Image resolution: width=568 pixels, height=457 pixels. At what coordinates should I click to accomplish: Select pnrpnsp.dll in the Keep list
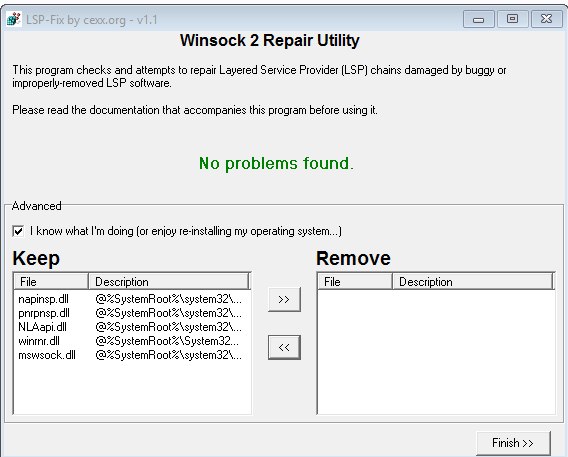pyautogui.click(x=44, y=313)
